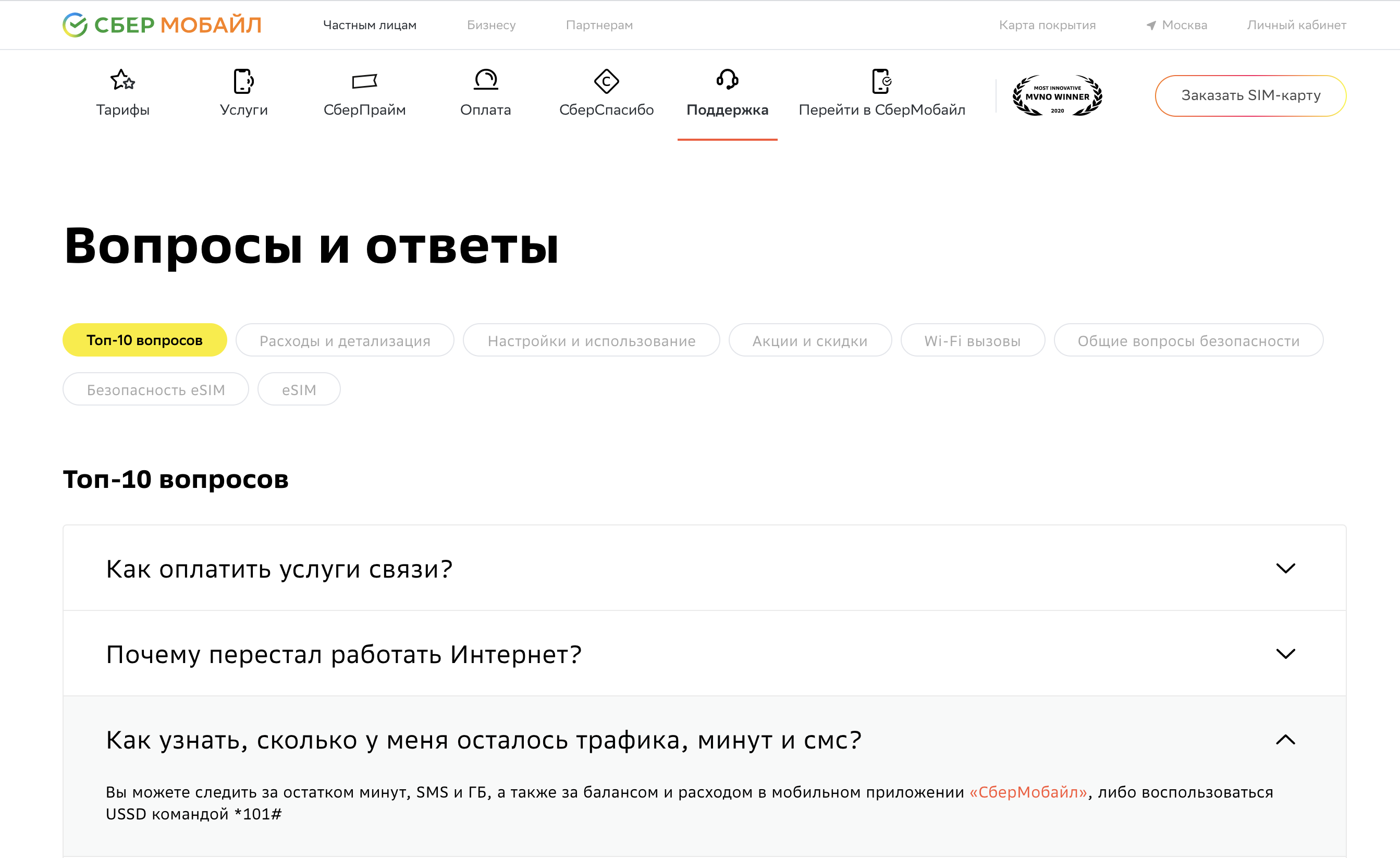
Task: Enable the Wi-Fi вызовы filter
Action: pyautogui.click(x=973, y=340)
